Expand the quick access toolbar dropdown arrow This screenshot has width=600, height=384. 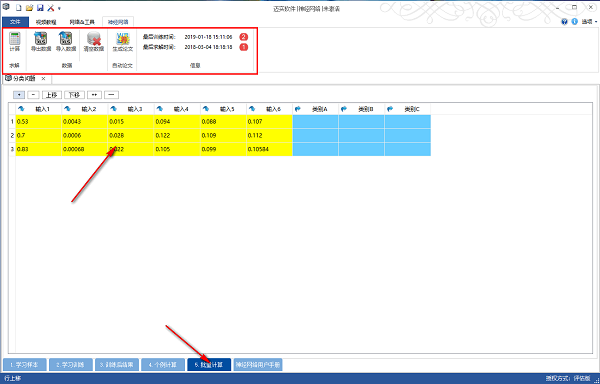click(59, 8)
